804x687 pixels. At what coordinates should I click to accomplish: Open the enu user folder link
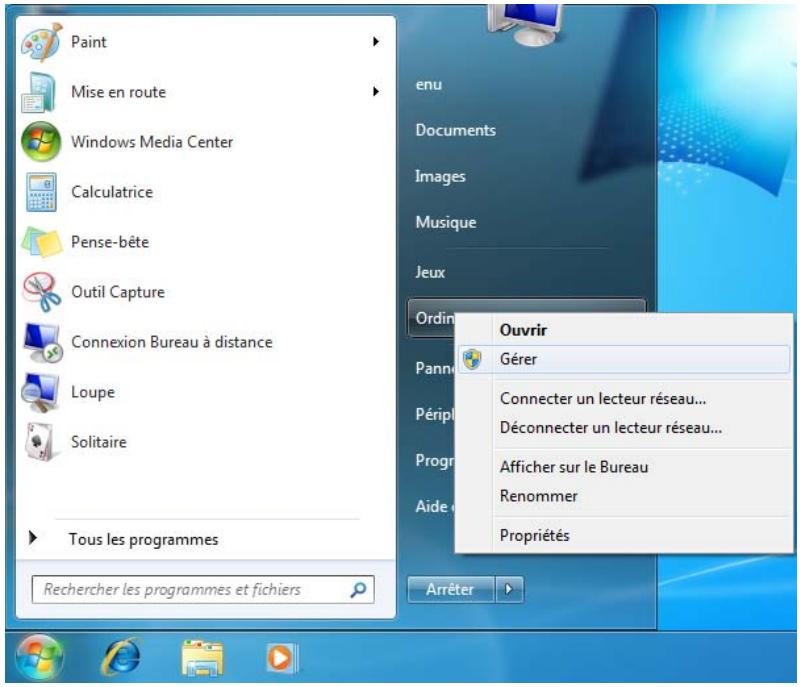coord(429,85)
